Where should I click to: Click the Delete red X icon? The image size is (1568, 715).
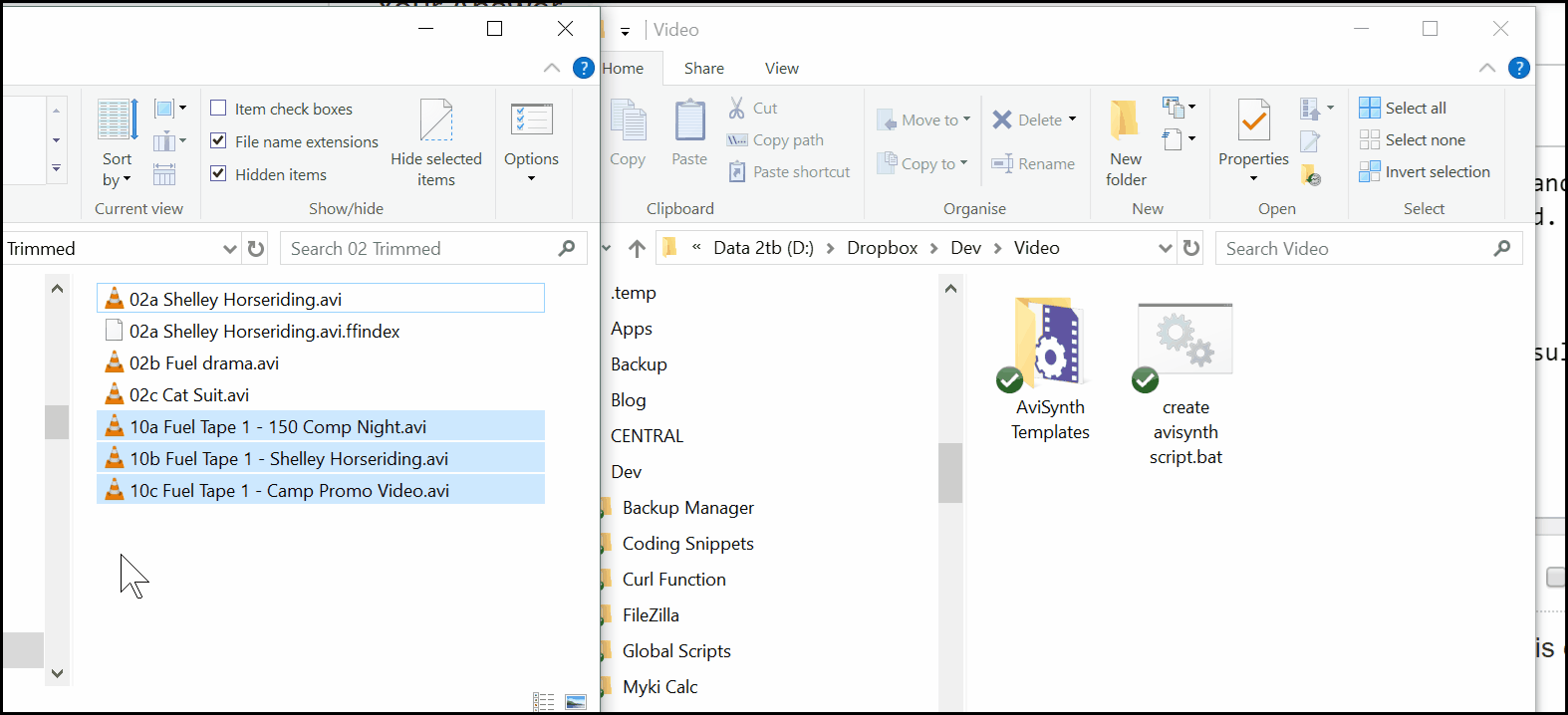coord(1002,119)
